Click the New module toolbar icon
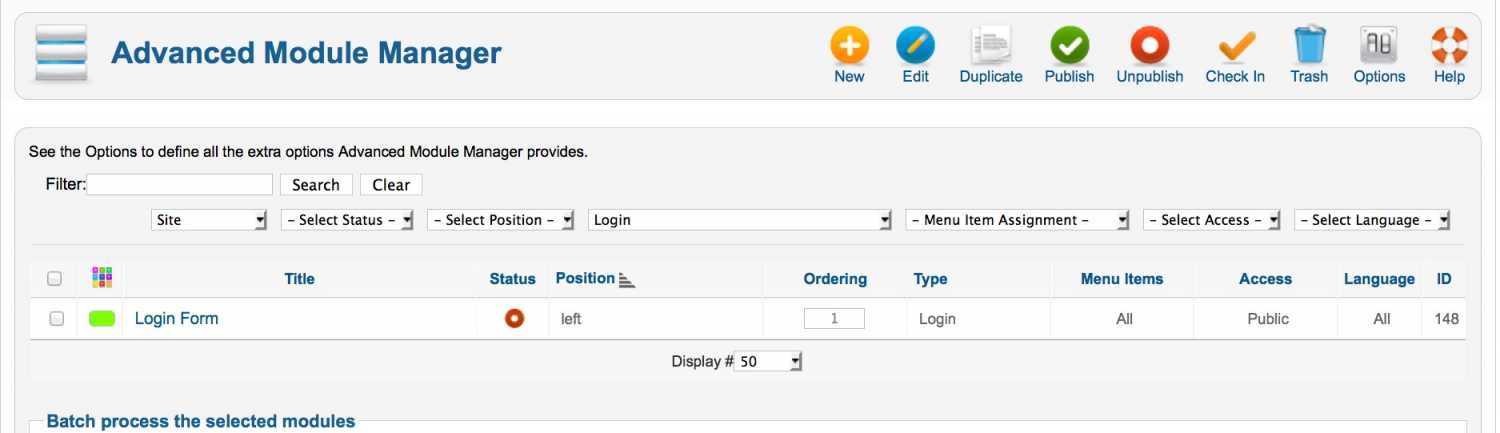This screenshot has width=1500, height=433. pos(849,46)
